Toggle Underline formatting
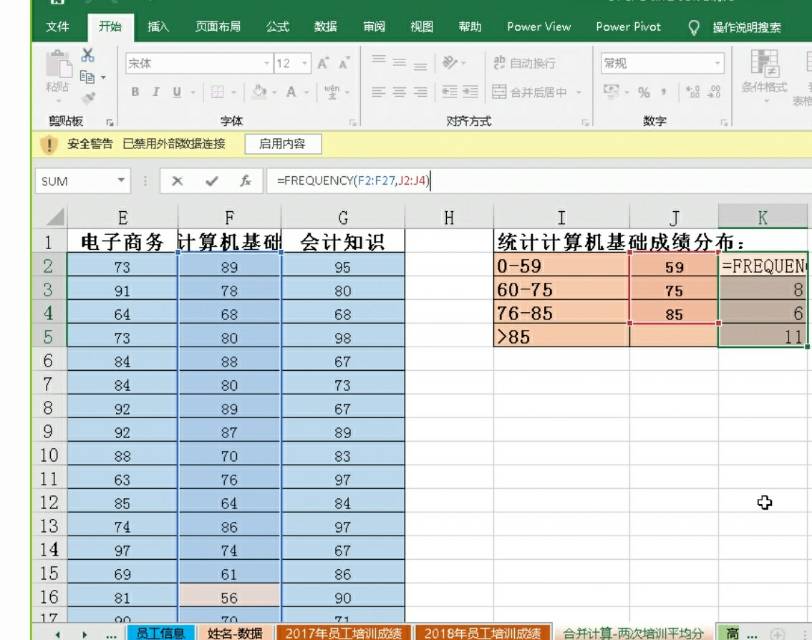Image resolution: width=812 pixels, height=640 pixels. 177,92
